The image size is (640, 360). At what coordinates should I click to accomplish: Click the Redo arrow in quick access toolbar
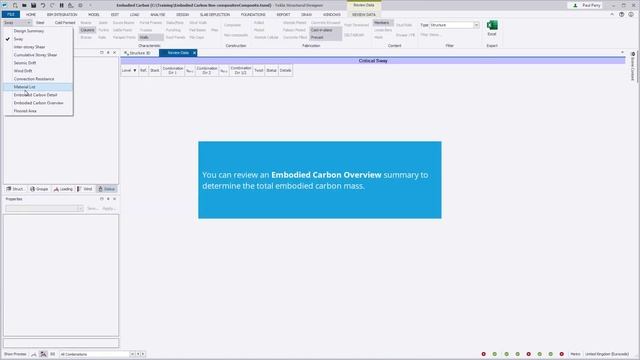point(52,5)
